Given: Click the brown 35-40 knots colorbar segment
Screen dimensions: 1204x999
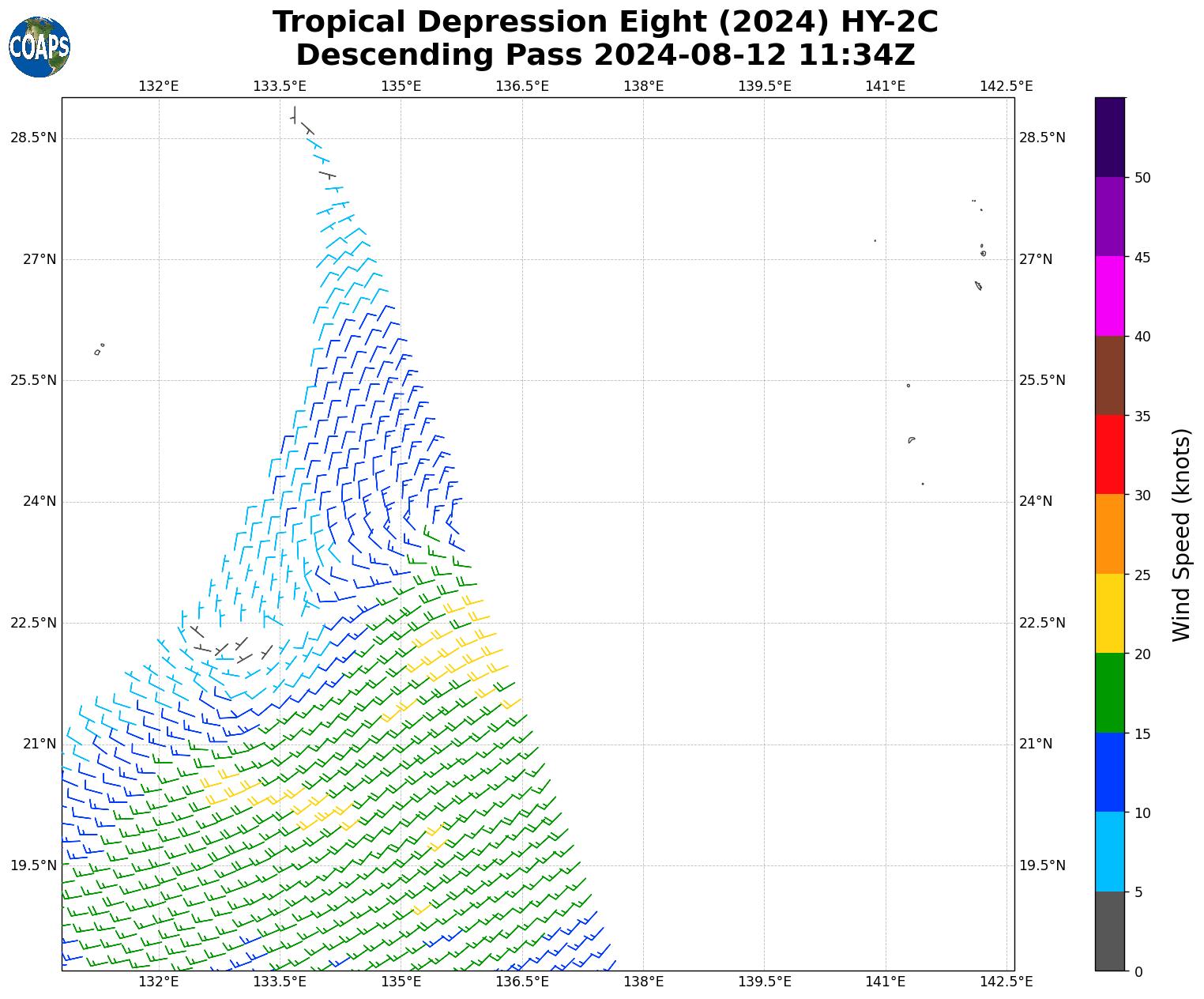Looking at the screenshot, I should coord(1109,375).
